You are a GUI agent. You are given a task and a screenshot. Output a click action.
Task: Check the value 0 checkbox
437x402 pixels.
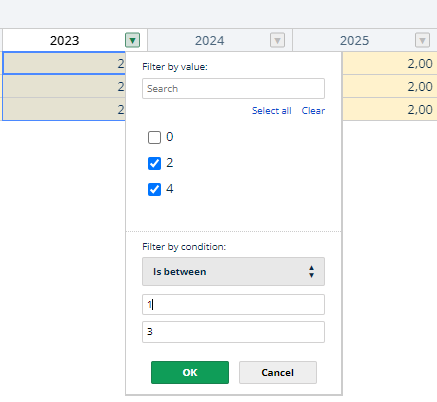[x=154, y=137]
